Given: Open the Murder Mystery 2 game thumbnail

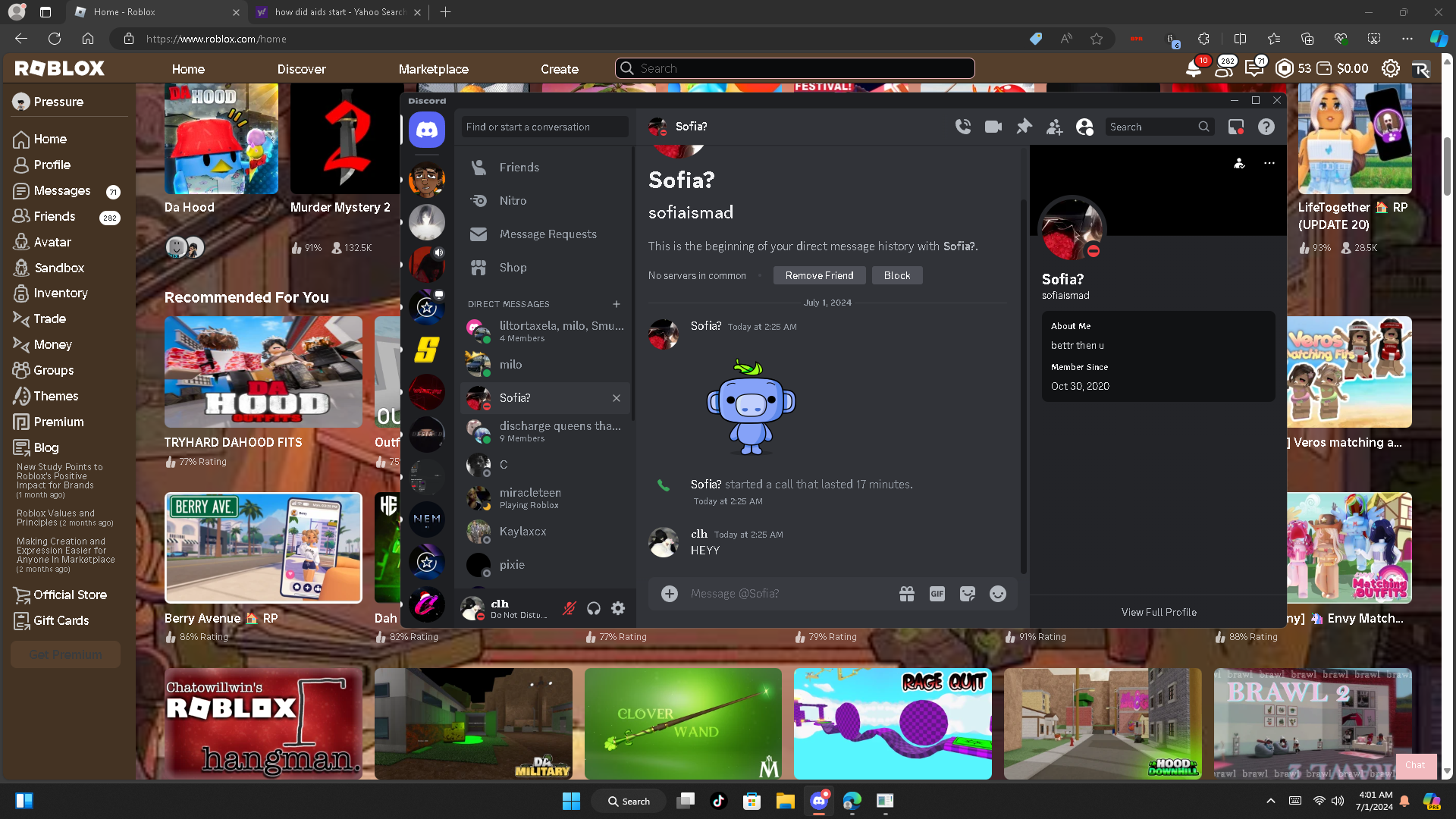Looking at the screenshot, I should tap(346, 139).
